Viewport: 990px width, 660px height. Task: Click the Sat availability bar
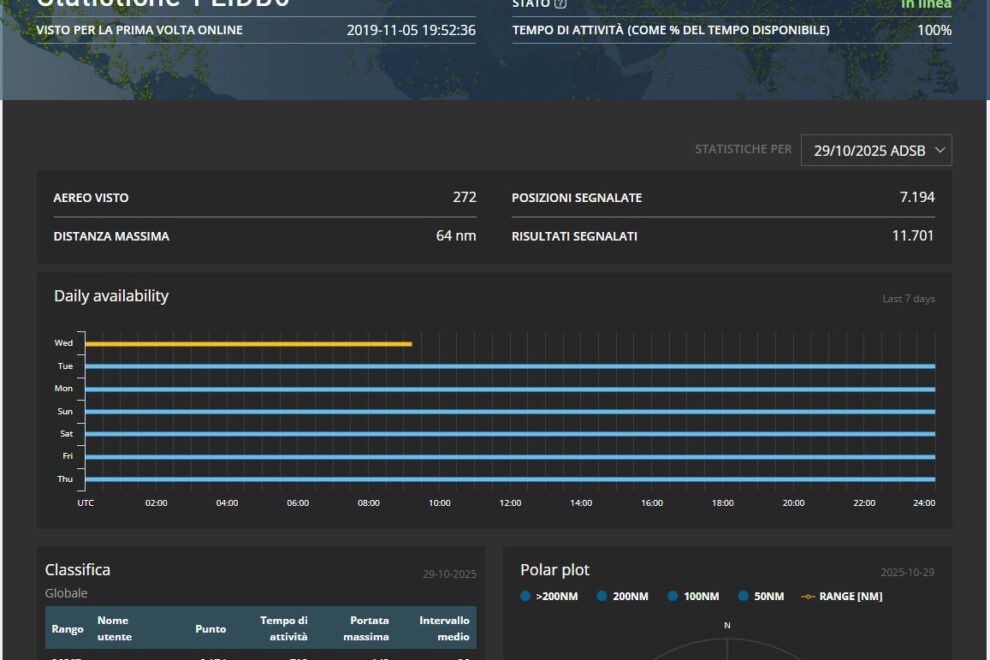coord(510,434)
